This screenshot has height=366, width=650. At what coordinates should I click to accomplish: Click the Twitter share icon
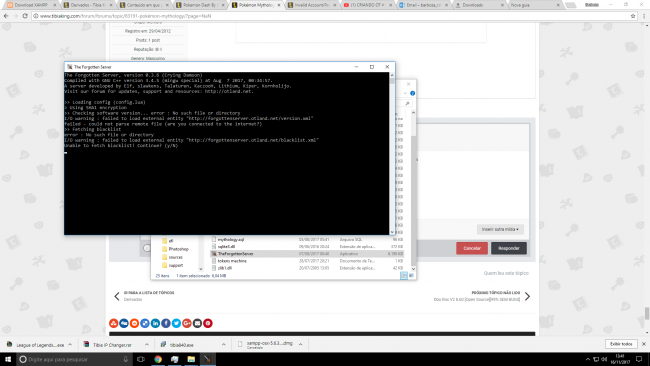click(176, 323)
